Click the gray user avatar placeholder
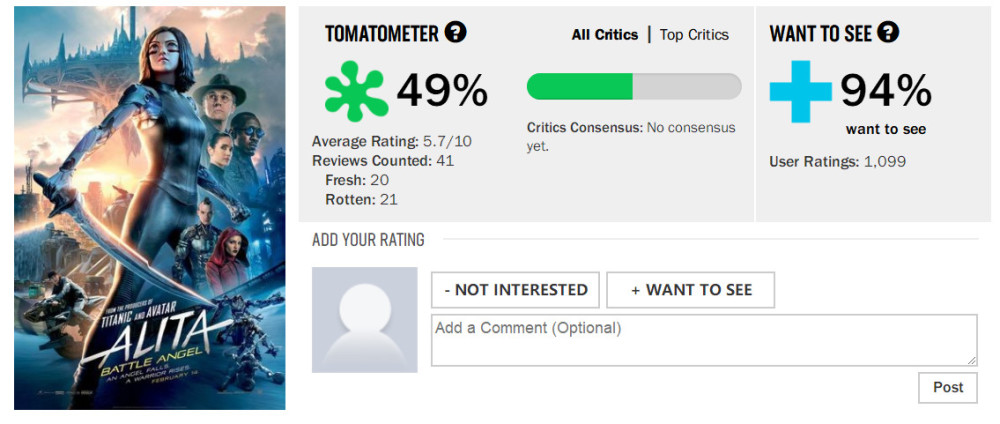Screen dimensions: 1000x424 click(364, 320)
